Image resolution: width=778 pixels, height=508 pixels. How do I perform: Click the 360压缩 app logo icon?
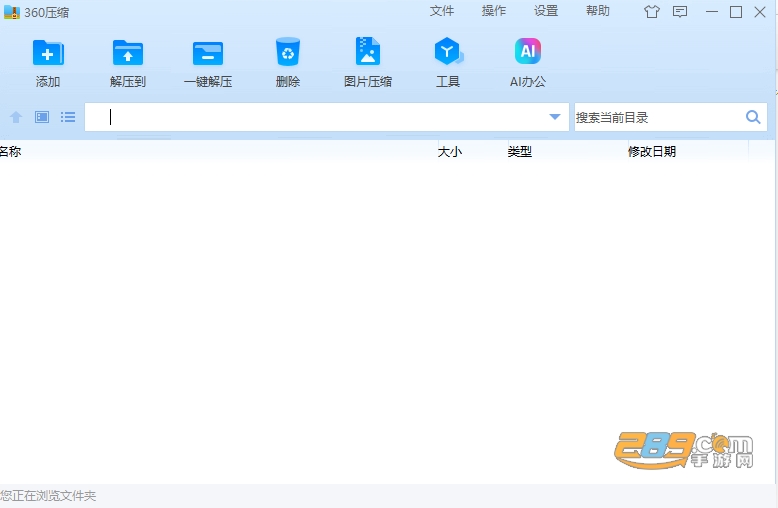coord(11,12)
